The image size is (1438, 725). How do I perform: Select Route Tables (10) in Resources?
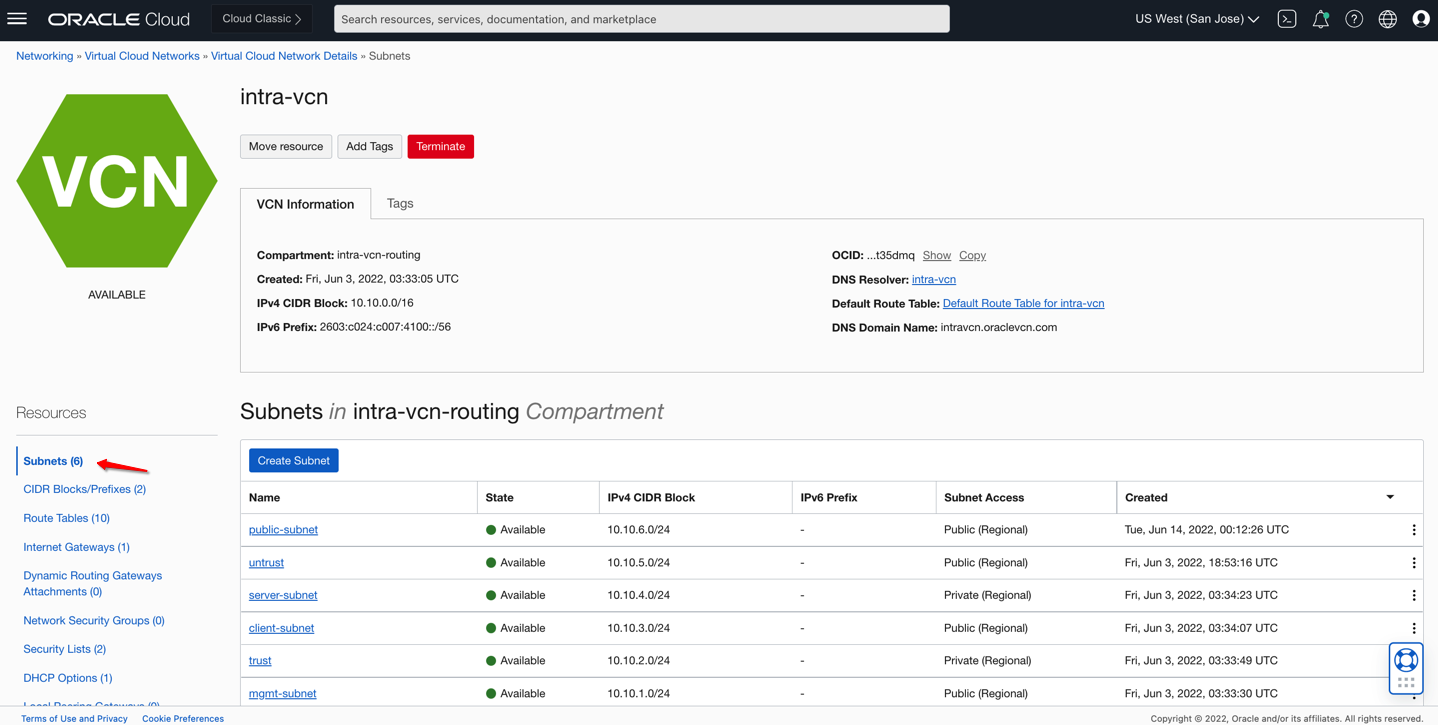[x=66, y=518]
